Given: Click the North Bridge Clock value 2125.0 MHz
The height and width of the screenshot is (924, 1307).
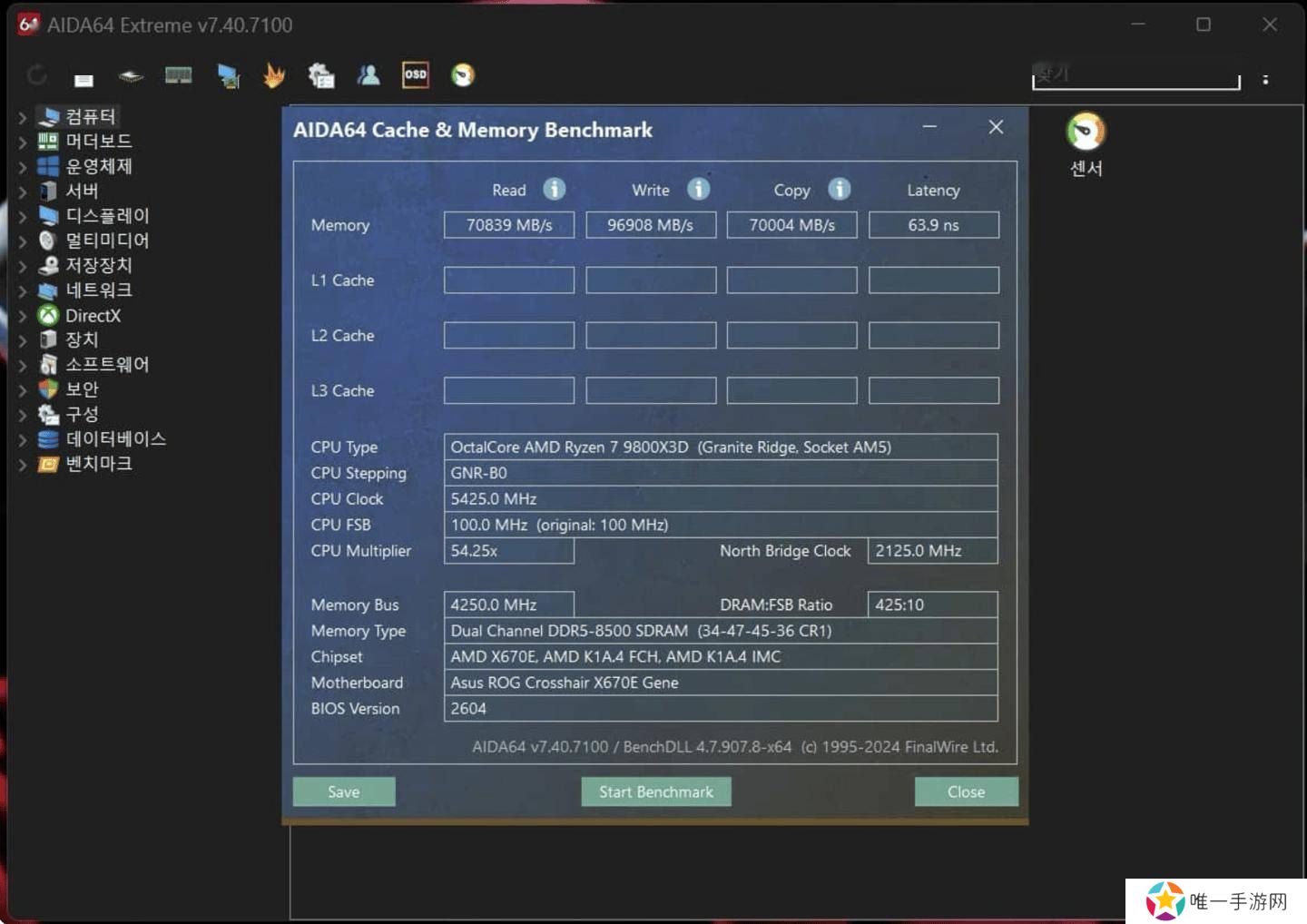Looking at the screenshot, I should [933, 551].
